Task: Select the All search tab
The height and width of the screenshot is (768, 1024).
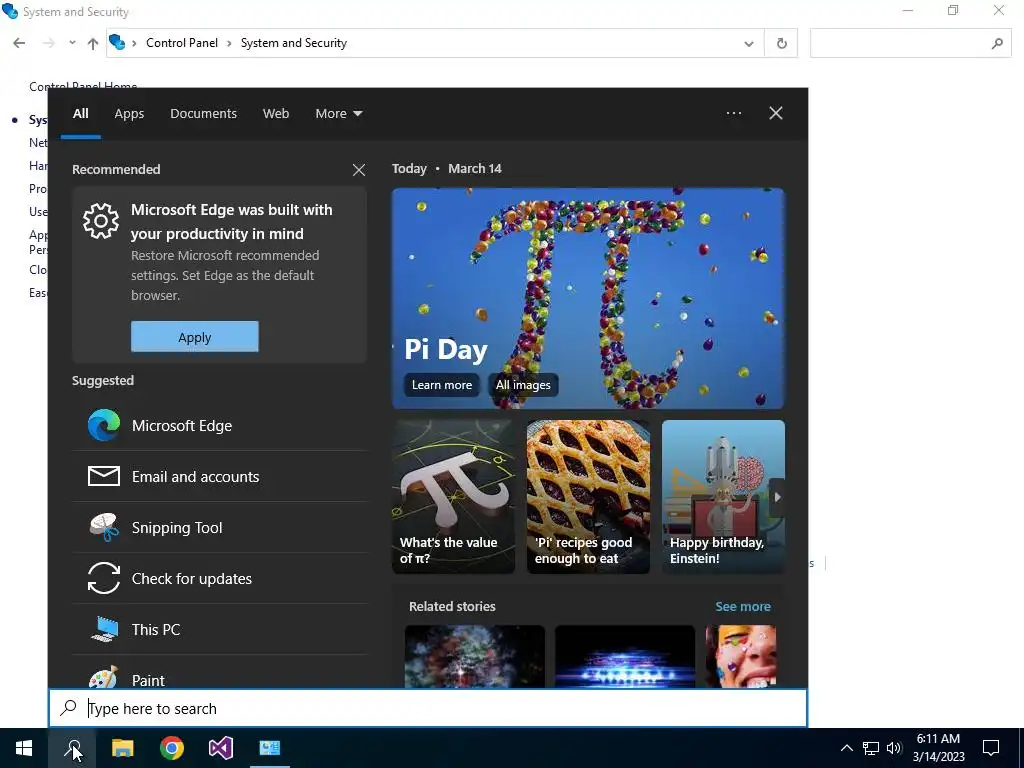Action: click(80, 114)
